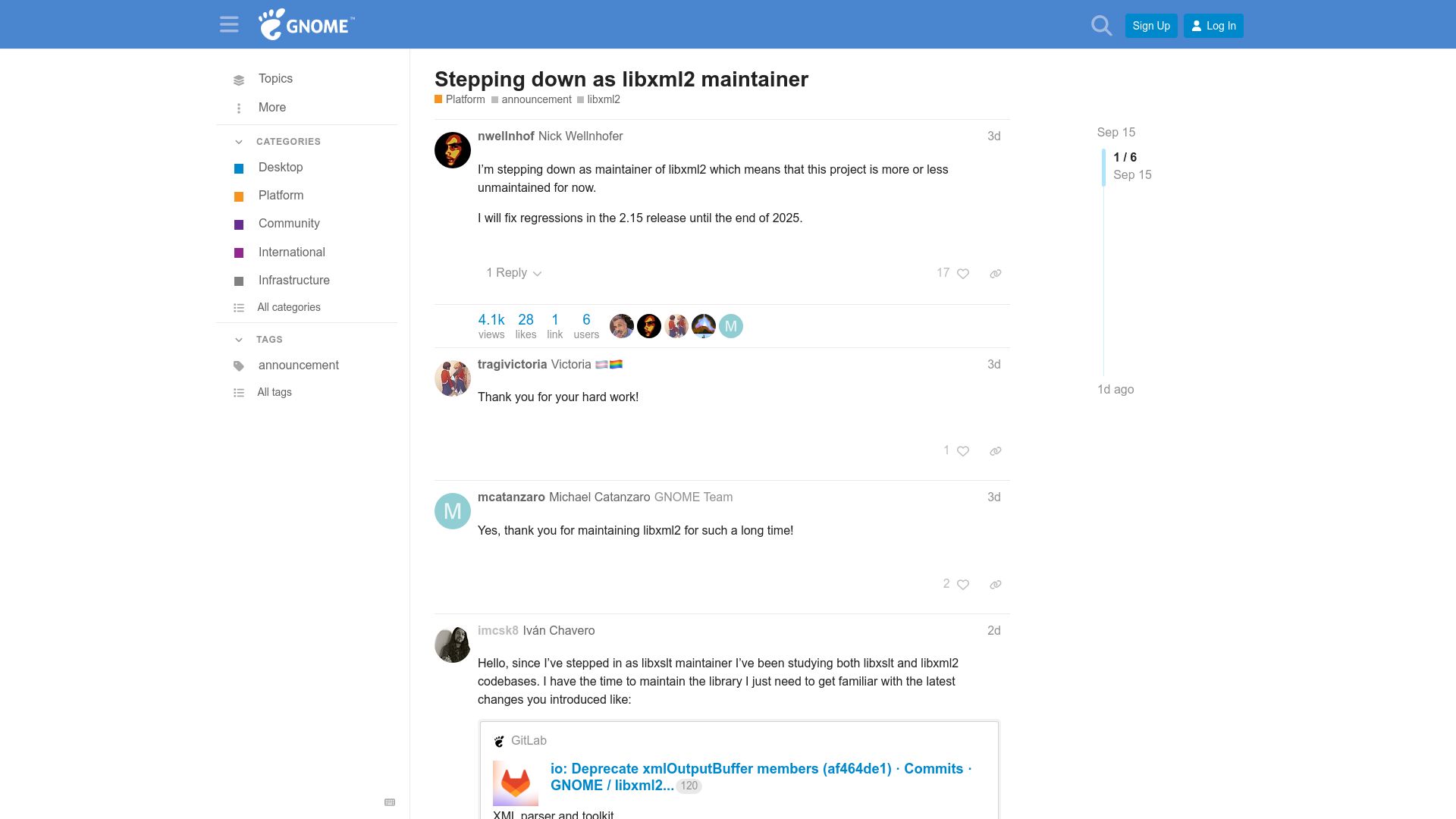
Task: Click the announcement tag under the title
Action: tap(532, 99)
